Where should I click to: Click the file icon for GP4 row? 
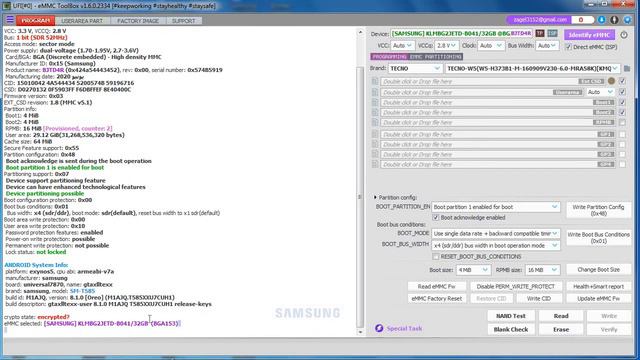pos(375,164)
